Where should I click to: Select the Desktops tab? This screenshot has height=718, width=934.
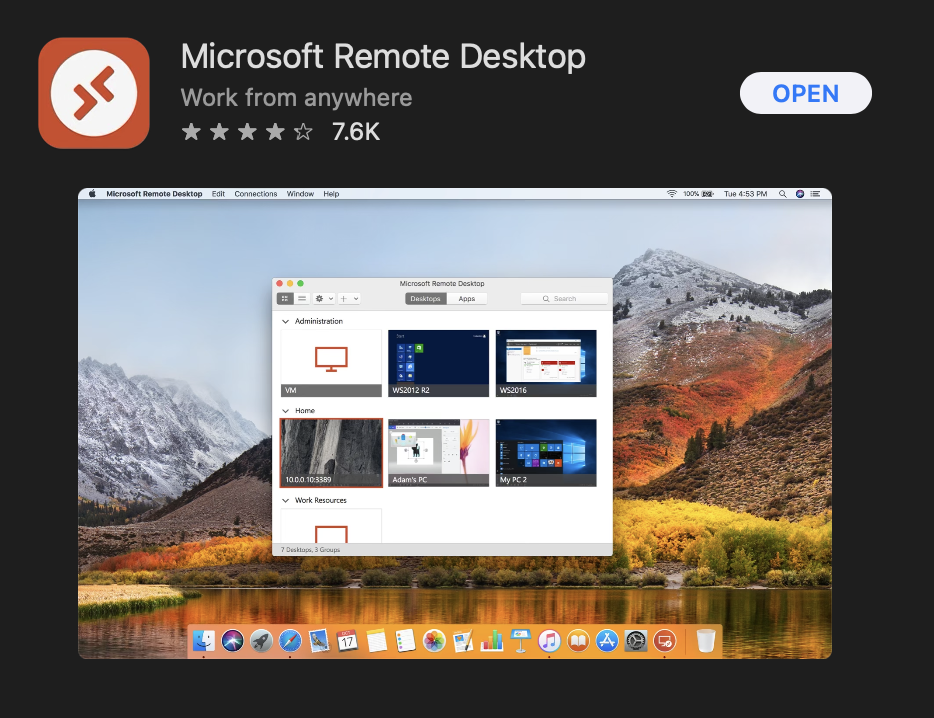(425, 298)
